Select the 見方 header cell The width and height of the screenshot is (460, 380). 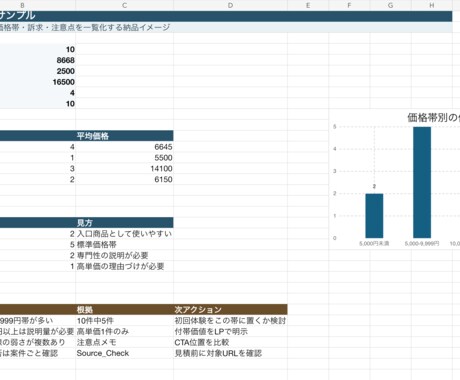124,223
